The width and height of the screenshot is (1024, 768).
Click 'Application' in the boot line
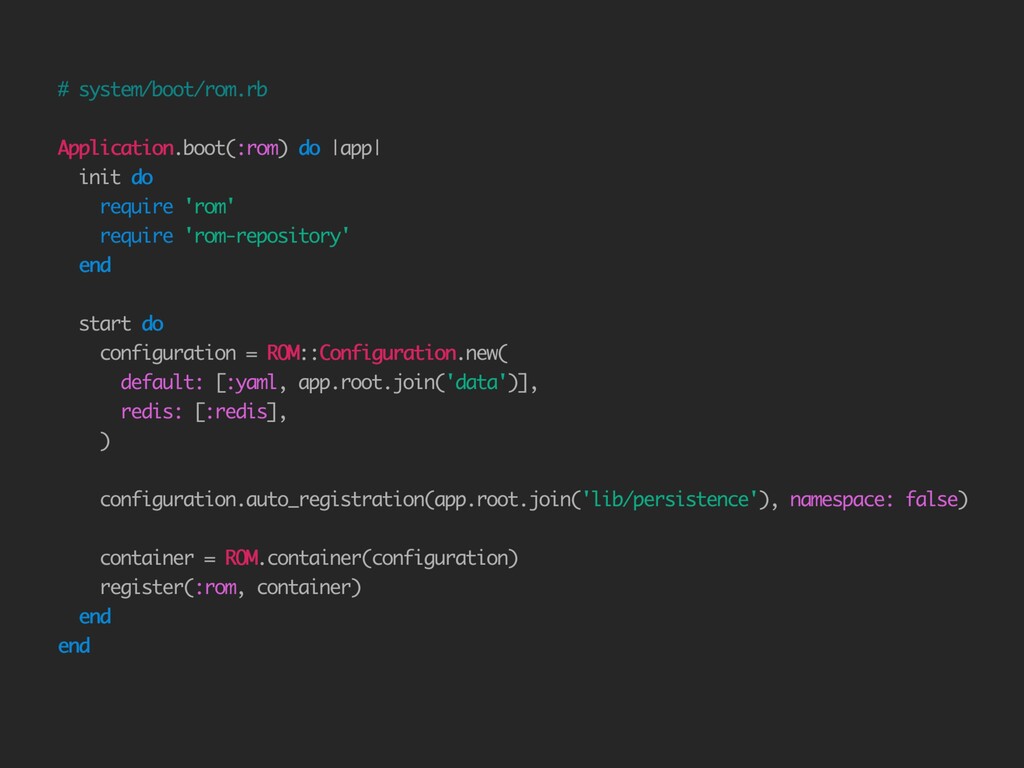tap(116, 148)
